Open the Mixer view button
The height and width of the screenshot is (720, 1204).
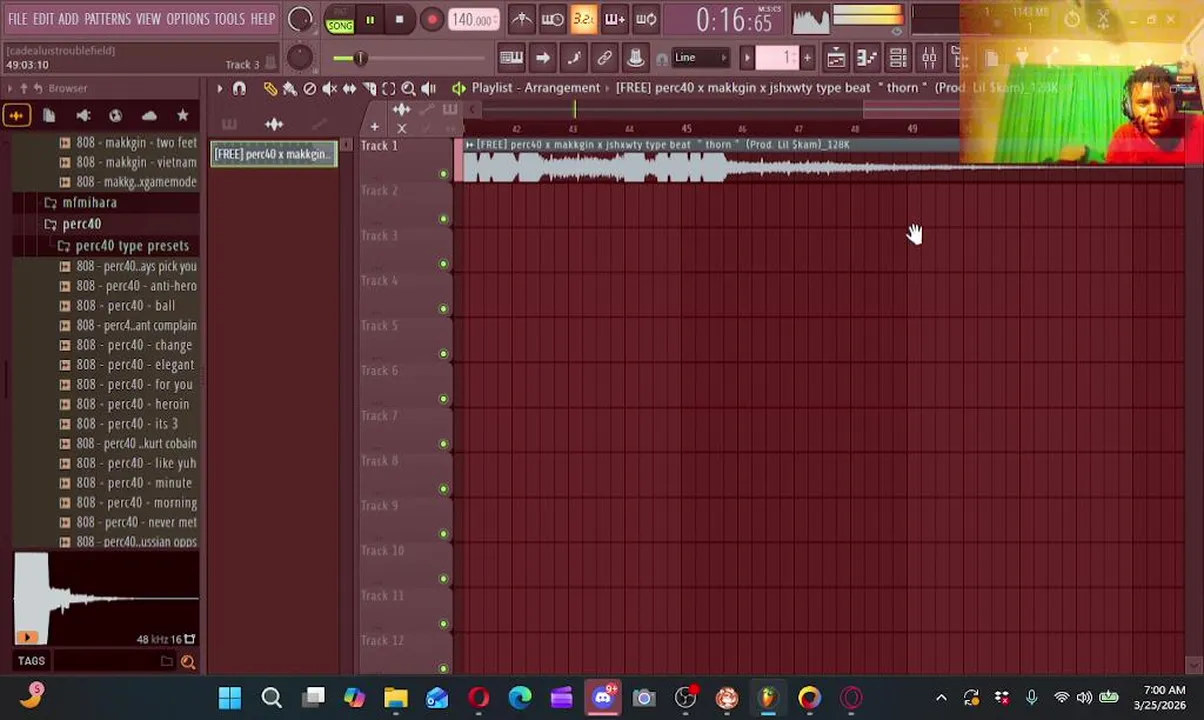[x=929, y=58]
